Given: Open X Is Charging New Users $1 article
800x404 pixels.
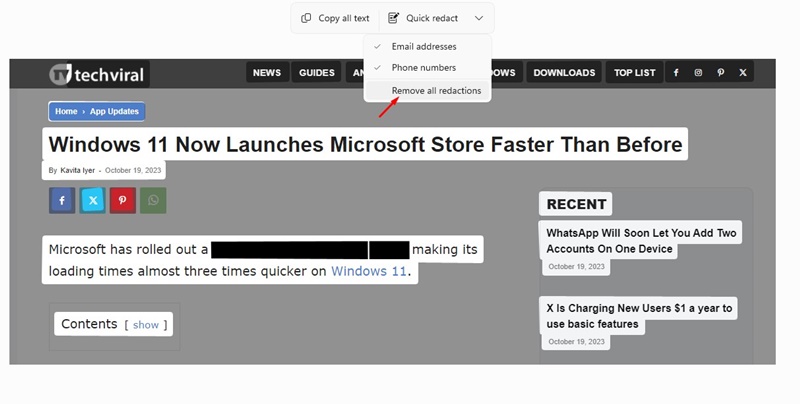Looking at the screenshot, I should (x=639, y=316).
